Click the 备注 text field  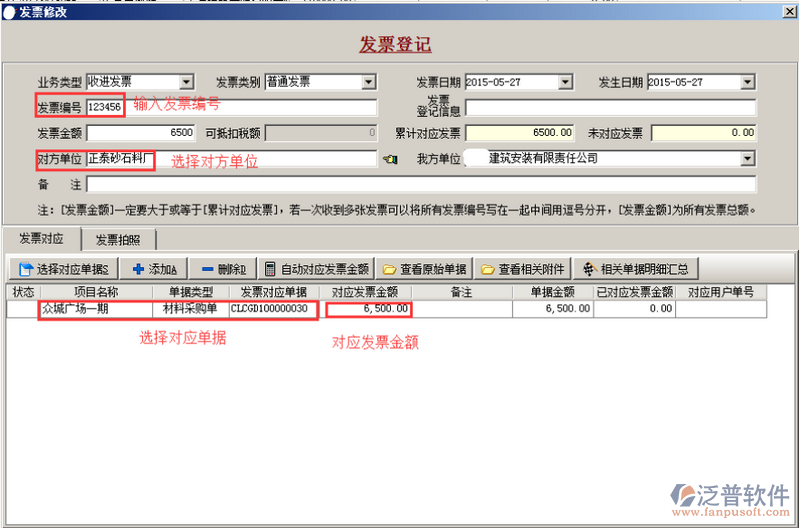[x=420, y=184]
